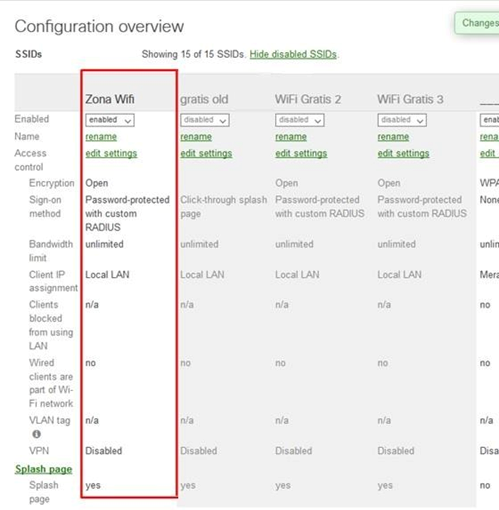Image resolution: width=499 pixels, height=510 pixels.
Task: Click the Client IP assignment row label
Action: coord(53,281)
